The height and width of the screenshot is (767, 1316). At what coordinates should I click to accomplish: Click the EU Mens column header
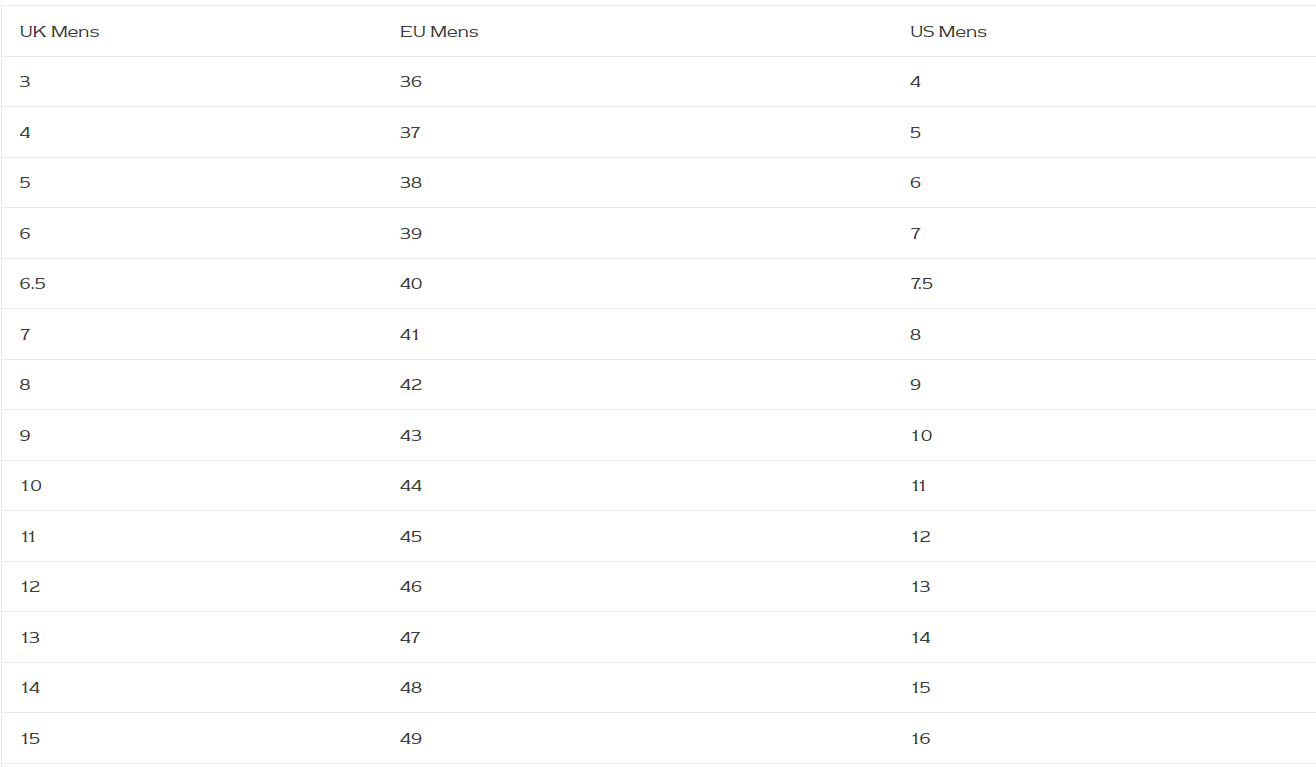tap(439, 32)
